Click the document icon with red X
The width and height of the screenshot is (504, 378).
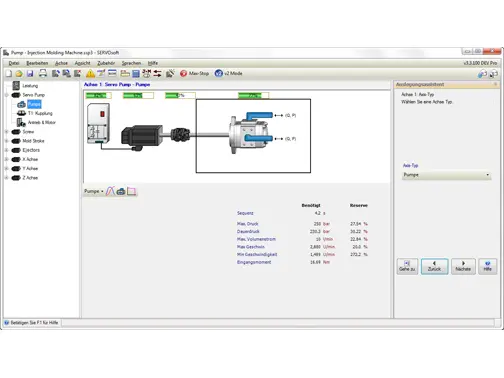coord(77,73)
